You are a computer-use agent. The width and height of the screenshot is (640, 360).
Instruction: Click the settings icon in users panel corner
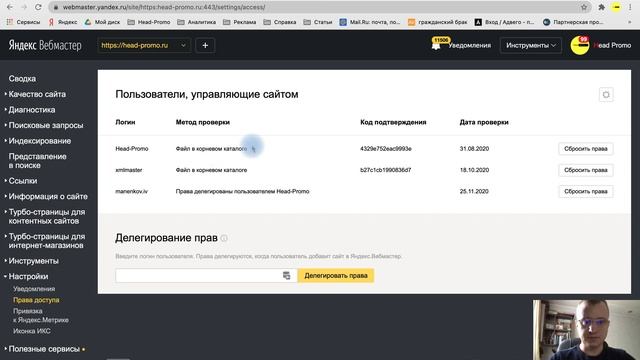606,95
